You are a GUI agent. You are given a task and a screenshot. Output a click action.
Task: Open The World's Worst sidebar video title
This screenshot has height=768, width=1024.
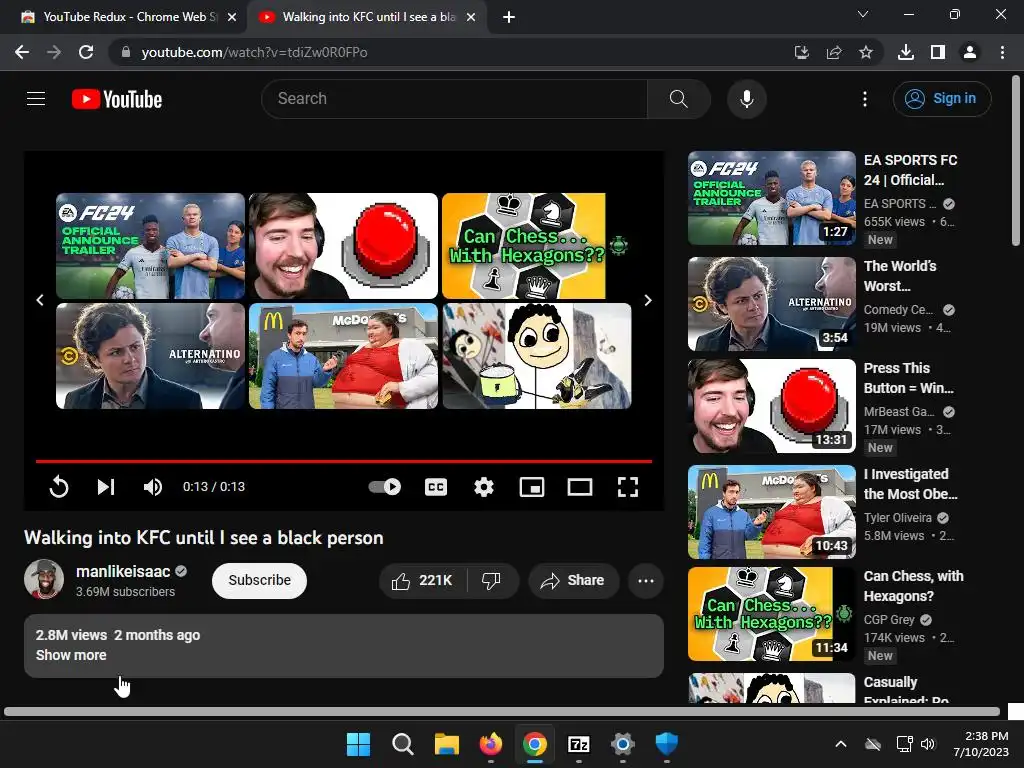[x=900, y=276]
